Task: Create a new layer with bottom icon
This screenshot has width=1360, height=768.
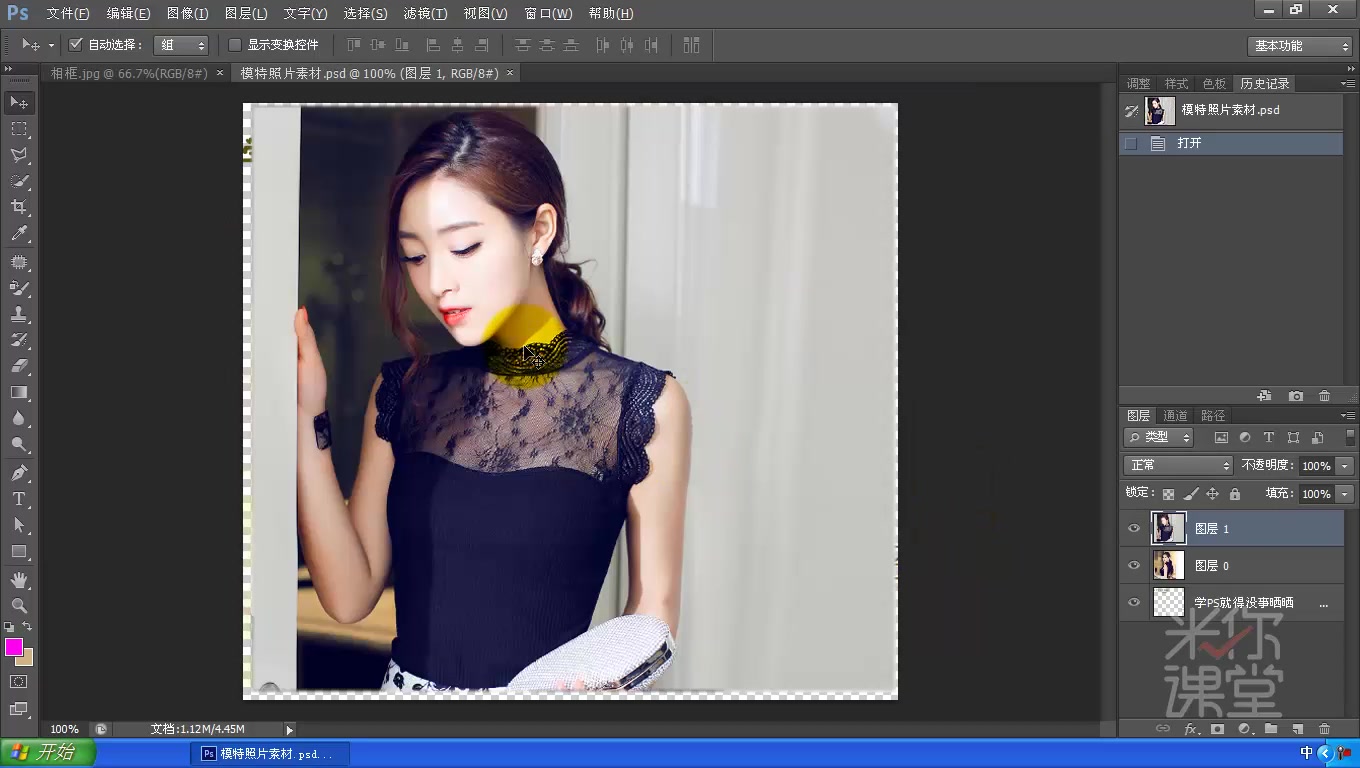Action: (x=1298, y=729)
